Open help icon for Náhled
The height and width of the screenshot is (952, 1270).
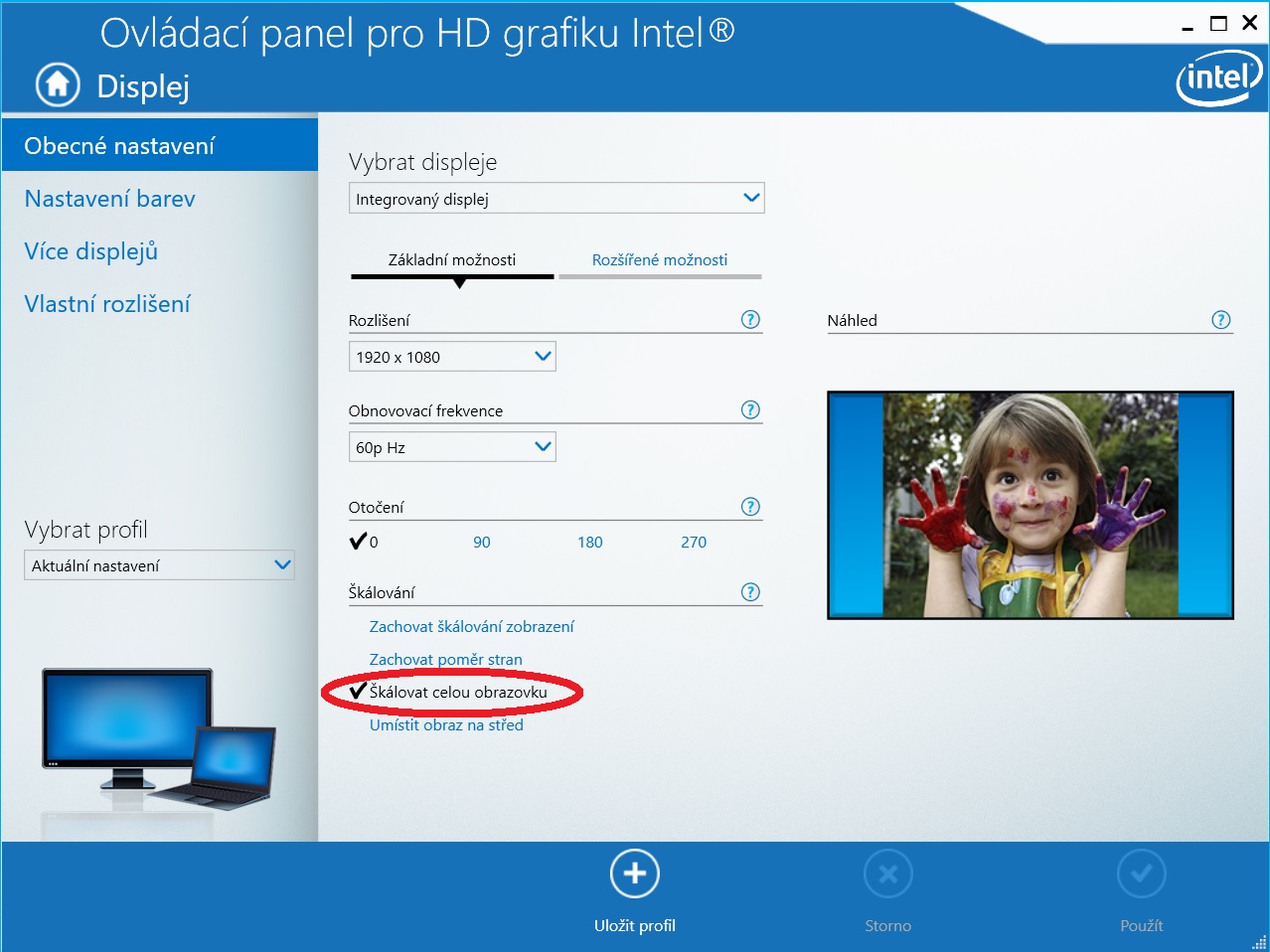click(1221, 320)
